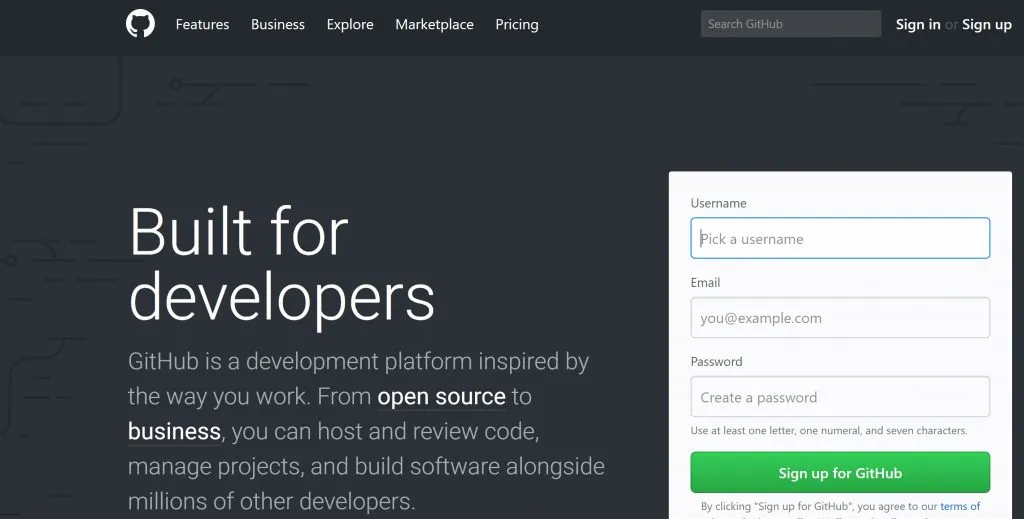Click the Password label in signup form
The width and height of the screenshot is (1024, 519).
(x=716, y=361)
